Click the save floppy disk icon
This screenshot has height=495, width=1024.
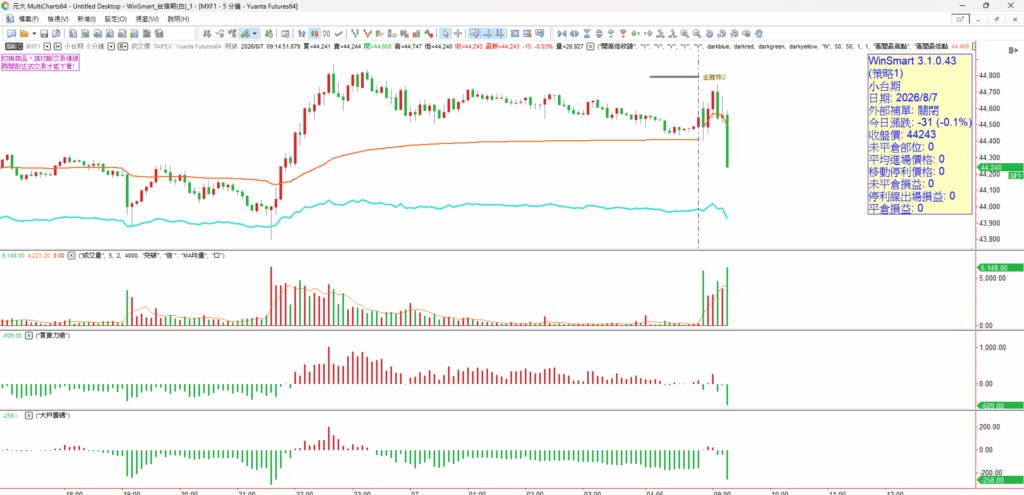(x=44, y=33)
